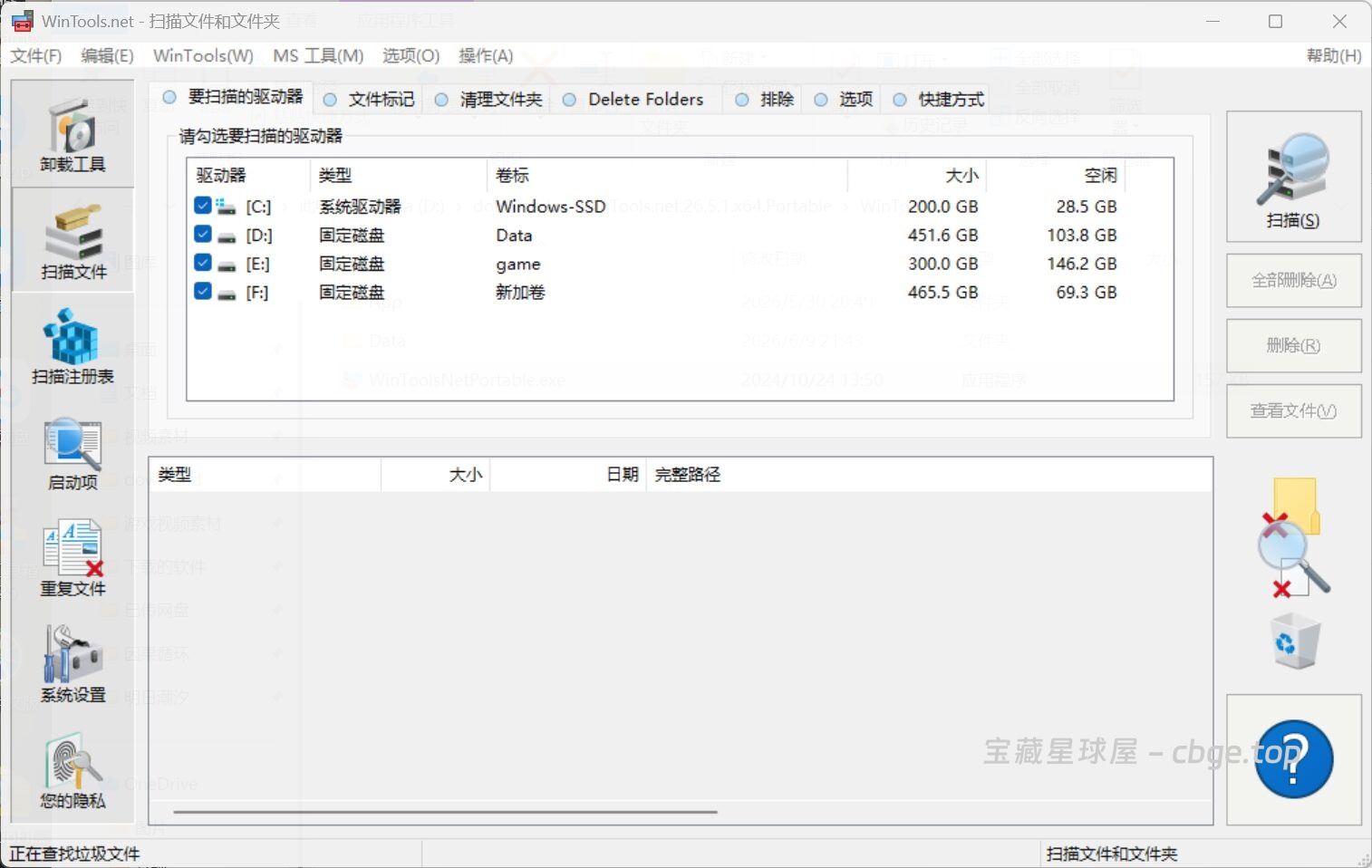1372x868 pixels.
Task: Sort results by 大小 column header
Action: tap(436, 475)
